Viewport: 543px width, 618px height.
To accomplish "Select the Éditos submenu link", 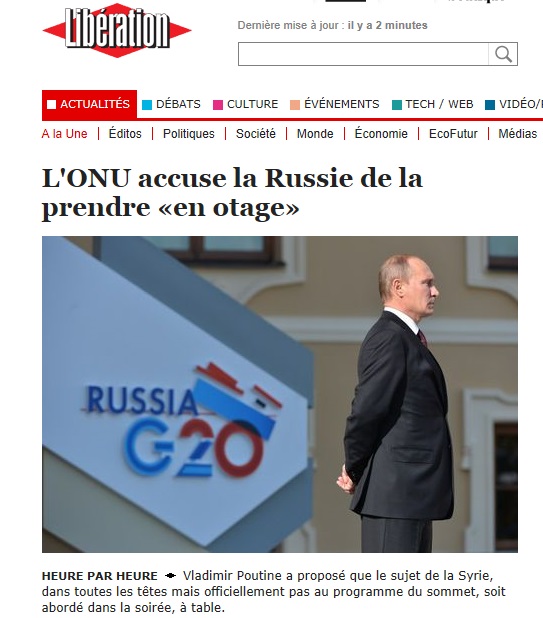I will pyautogui.click(x=125, y=134).
